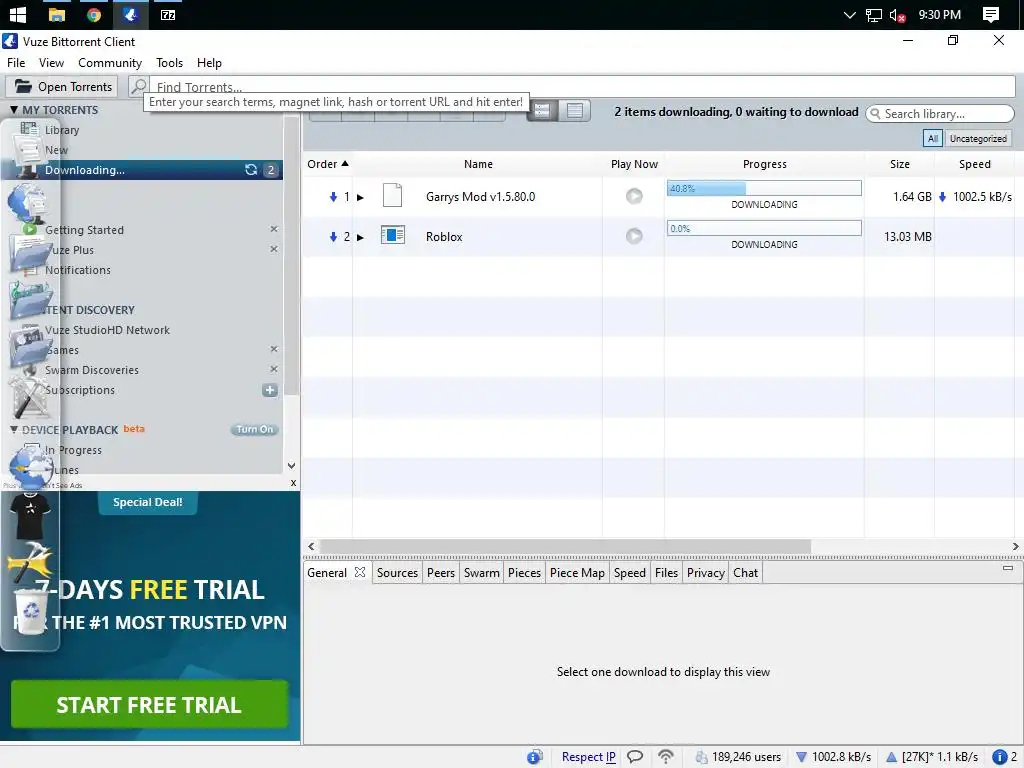Open the Tools menu

[x=169, y=63]
